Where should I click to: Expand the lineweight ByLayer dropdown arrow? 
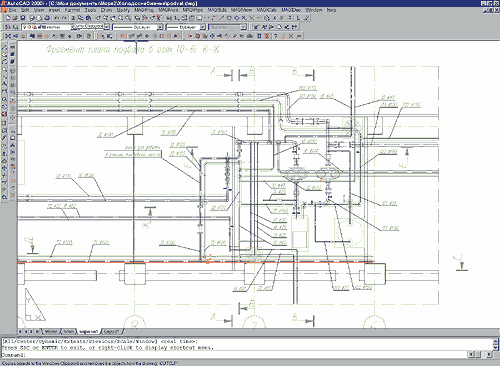click(x=202, y=27)
